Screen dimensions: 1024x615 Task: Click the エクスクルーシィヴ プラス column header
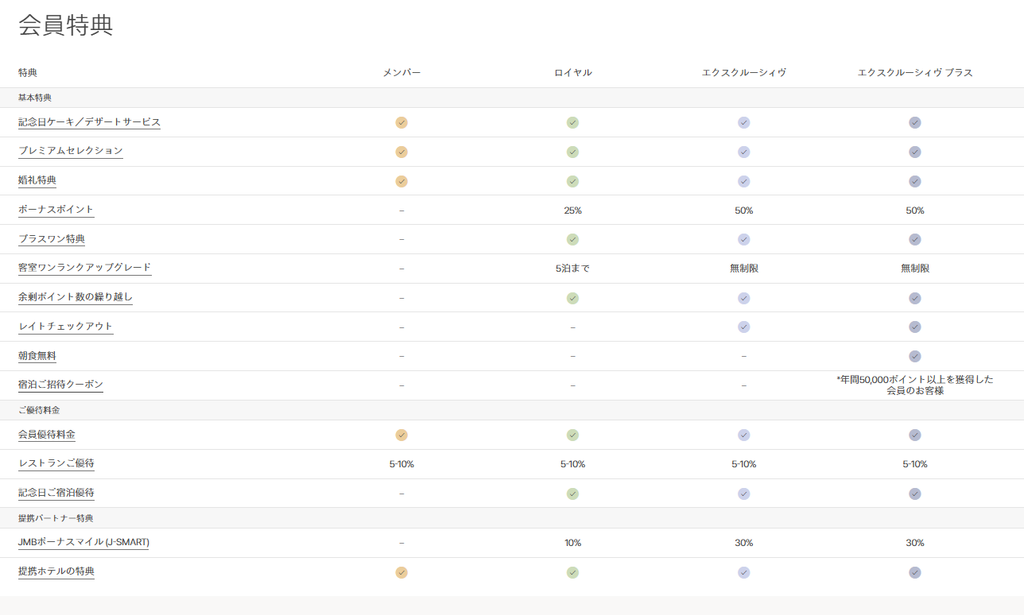(915, 72)
